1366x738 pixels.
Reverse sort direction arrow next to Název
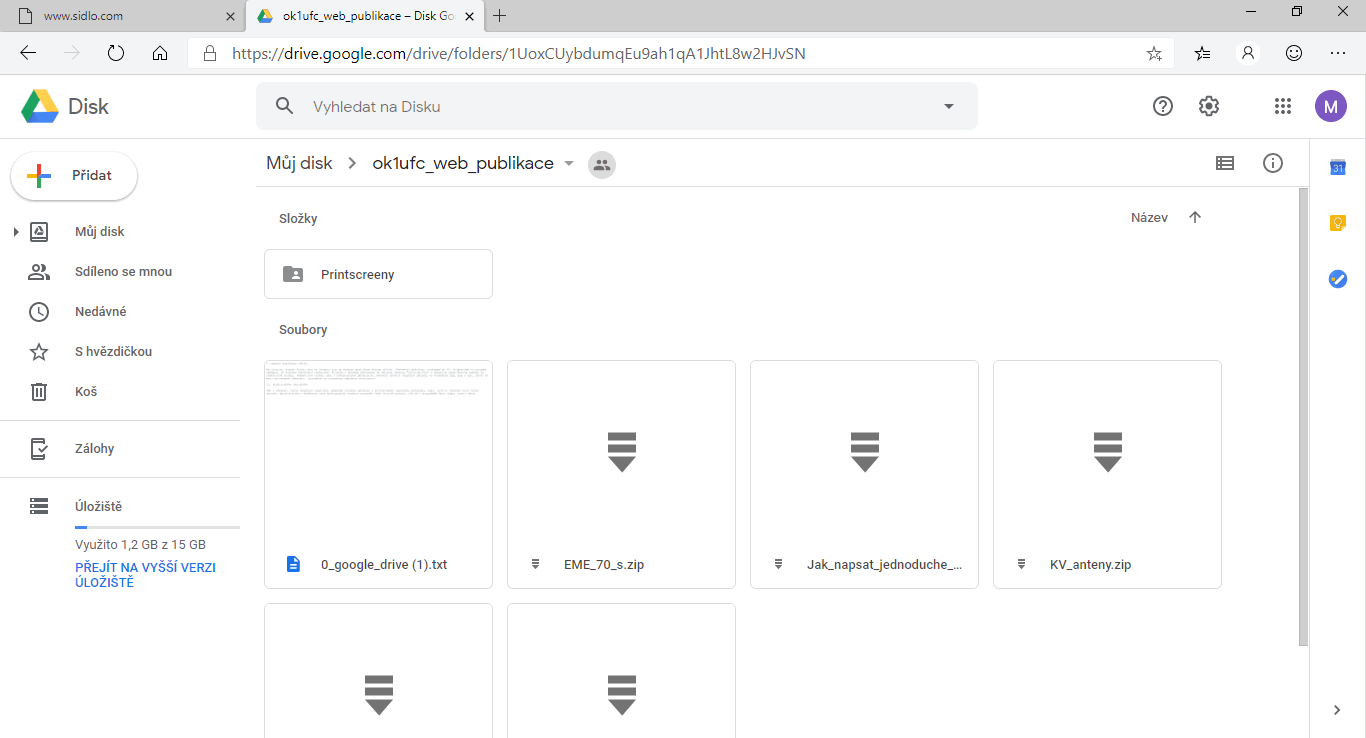tap(1194, 218)
